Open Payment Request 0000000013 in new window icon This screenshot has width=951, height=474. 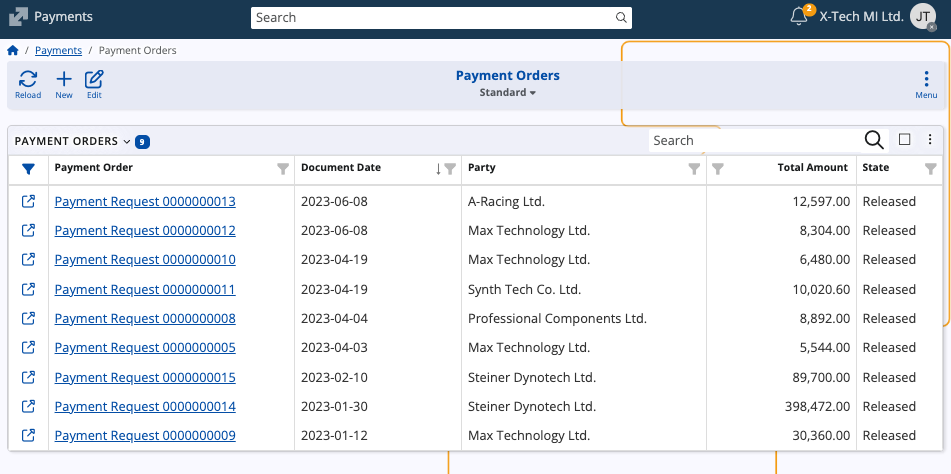[29, 202]
